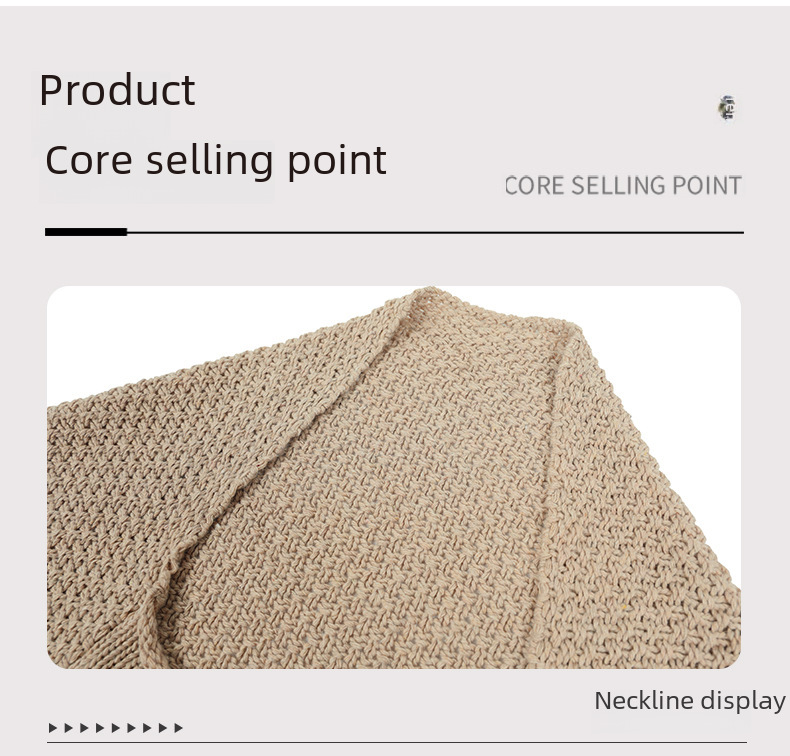Image resolution: width=790 pixels, height=756 pixels.
Task: Click the small logo icon at top right
Action: [727, 108]
